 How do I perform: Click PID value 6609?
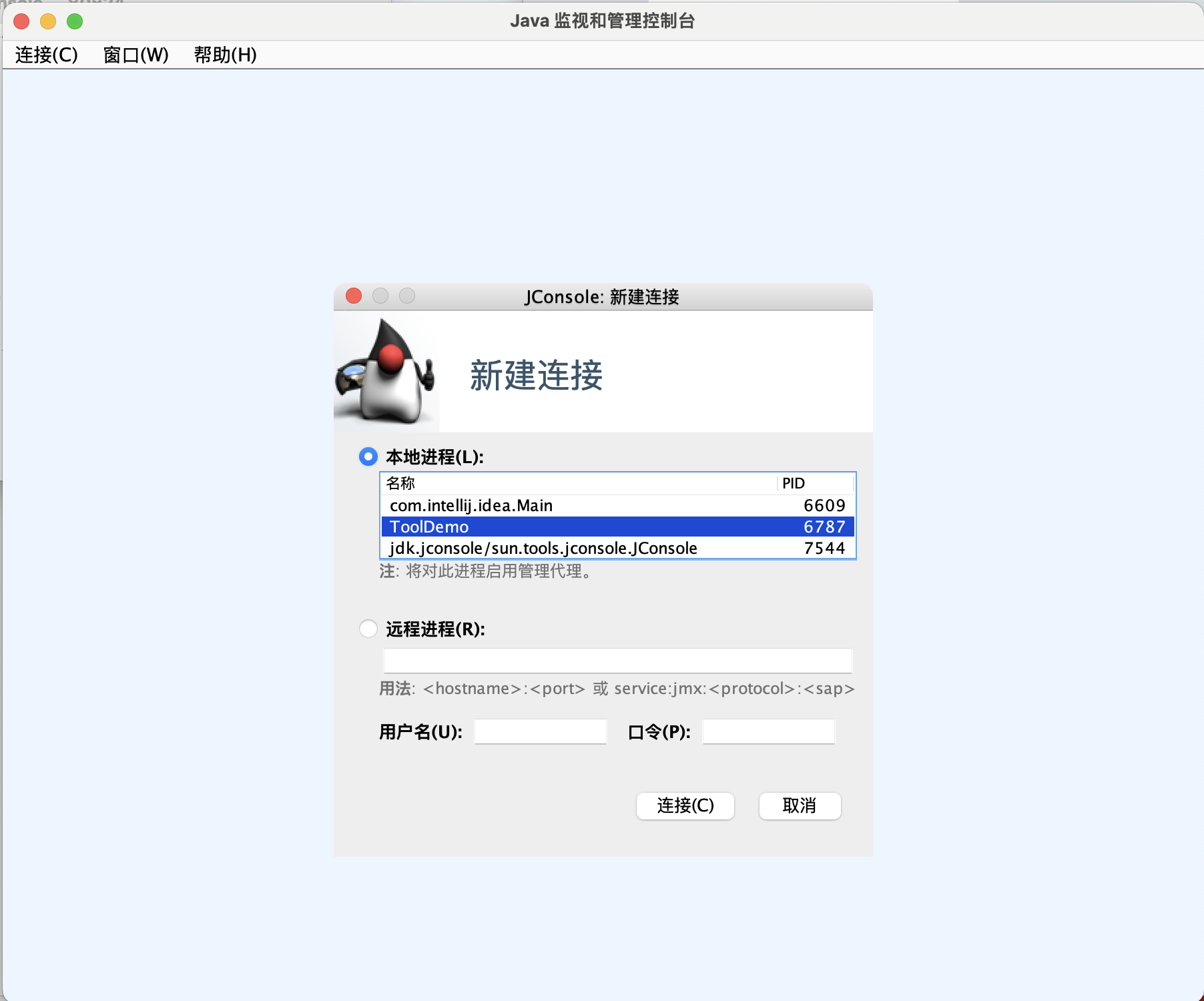pyautogui.click(x=824, y=505)
